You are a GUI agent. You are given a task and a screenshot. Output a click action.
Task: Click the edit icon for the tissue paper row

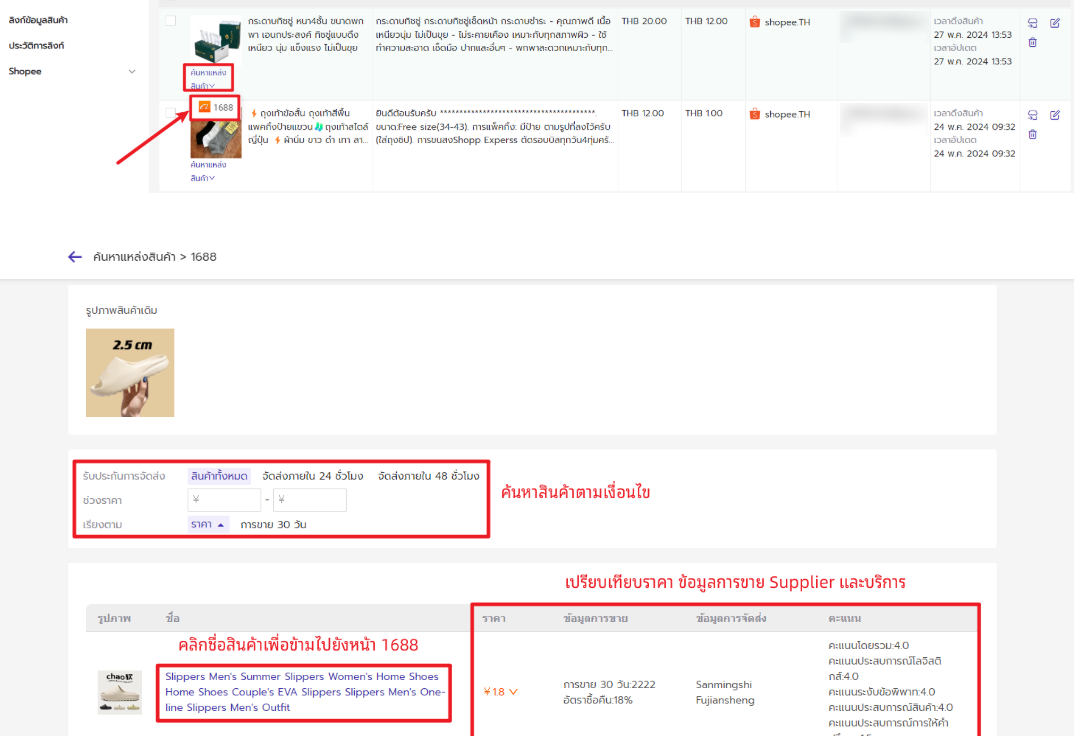[1055, 23]
